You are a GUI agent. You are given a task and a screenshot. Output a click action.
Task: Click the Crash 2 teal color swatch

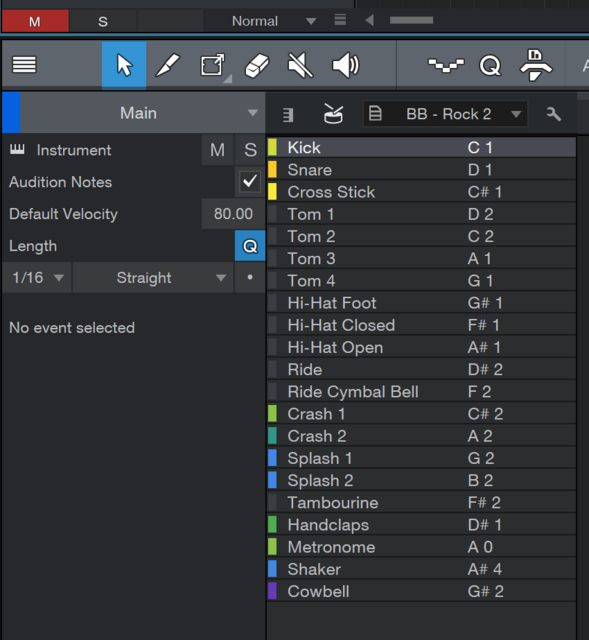tap(272, 436)
